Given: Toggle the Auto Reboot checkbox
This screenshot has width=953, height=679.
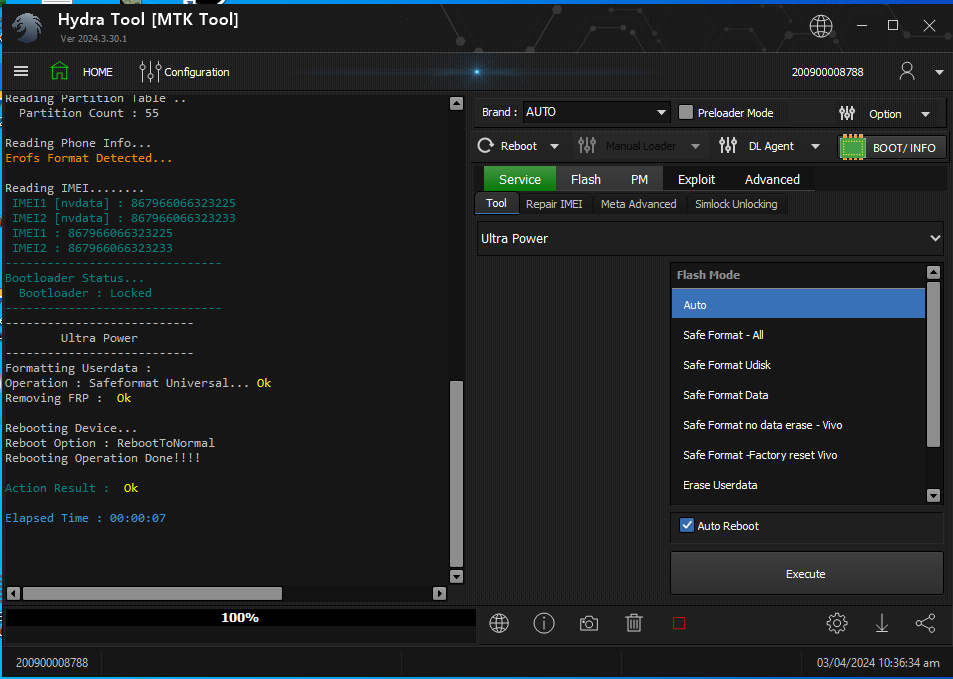Looking at the screenshot, I should point(687,525).
